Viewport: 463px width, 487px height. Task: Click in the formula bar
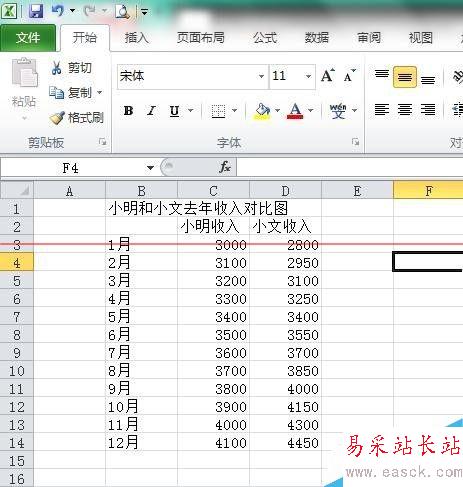click(x=350, y=167)
